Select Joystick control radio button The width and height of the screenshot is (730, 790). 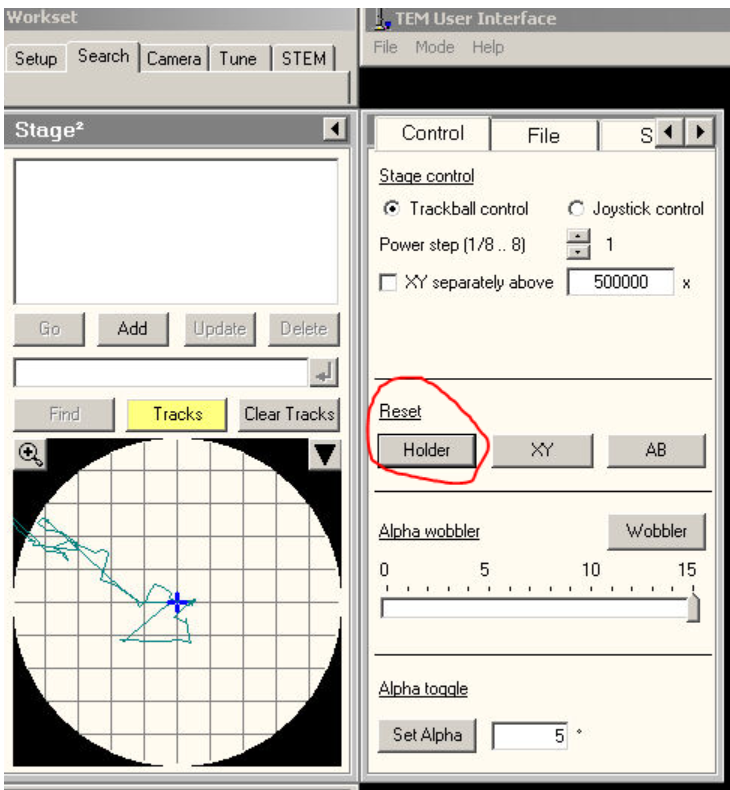pos(575,209)
